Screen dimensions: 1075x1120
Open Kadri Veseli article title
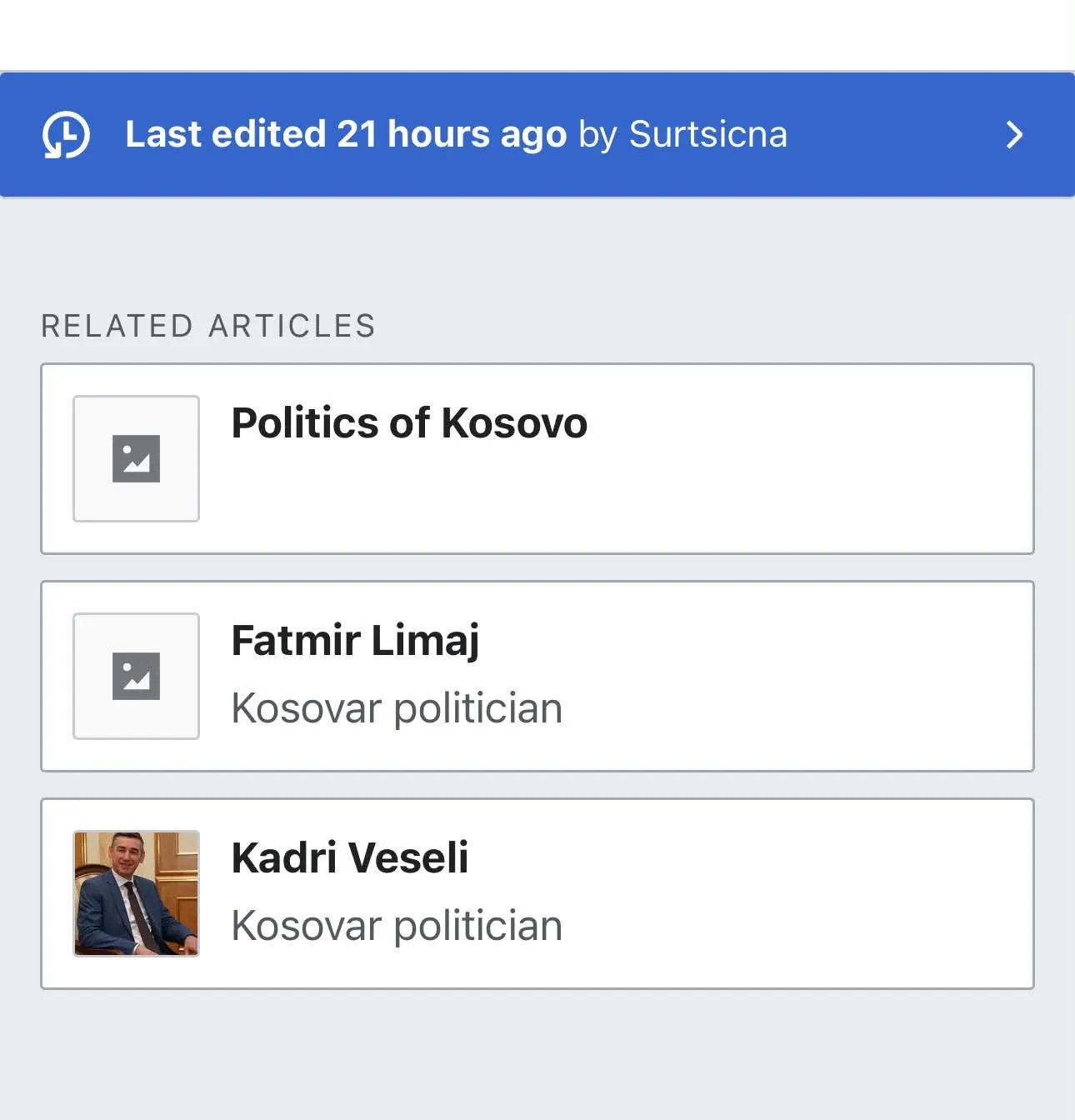[350, 857]
